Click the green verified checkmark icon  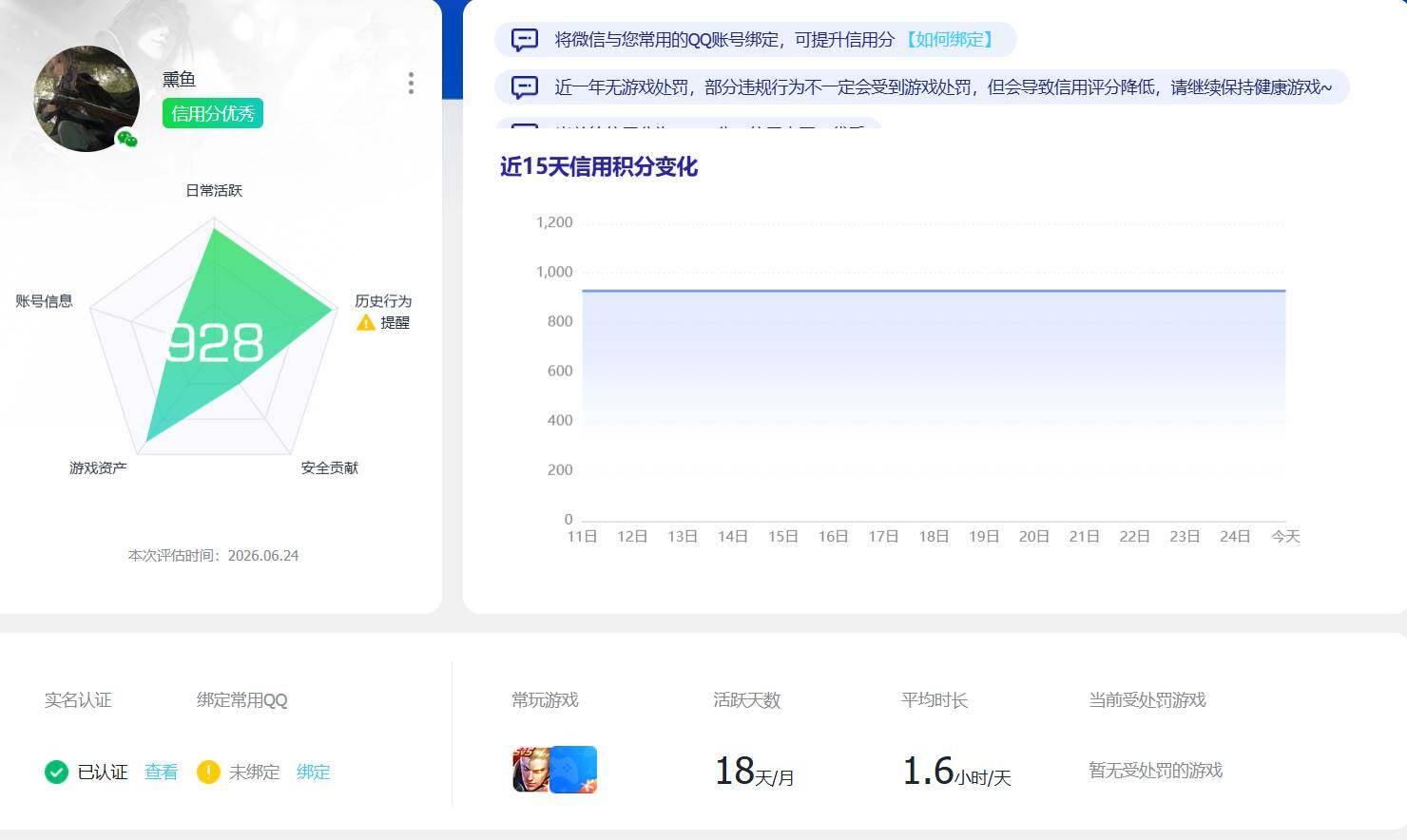[57, 772]
